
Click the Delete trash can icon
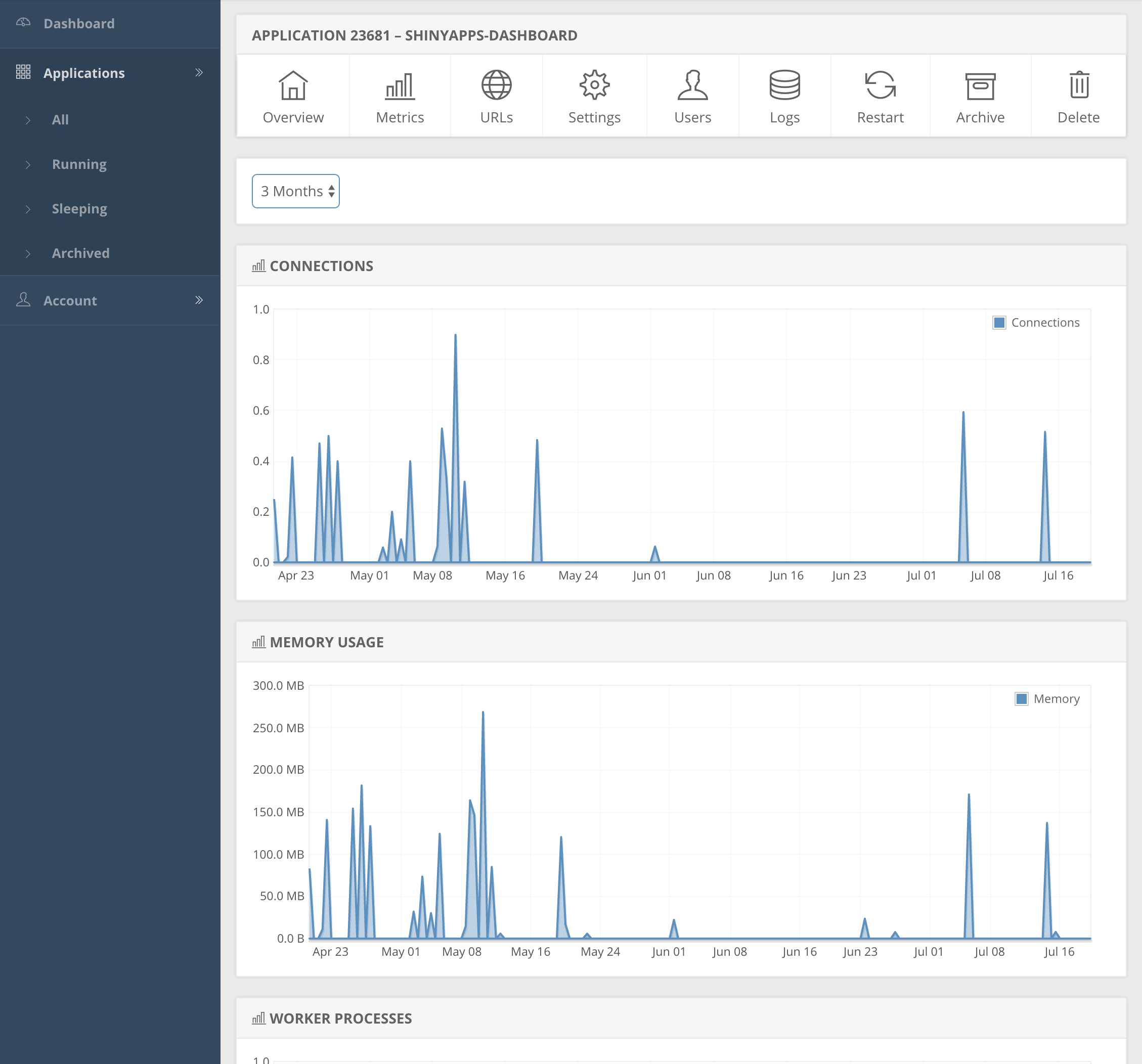pyautogui.click(x=1079, y=85)
